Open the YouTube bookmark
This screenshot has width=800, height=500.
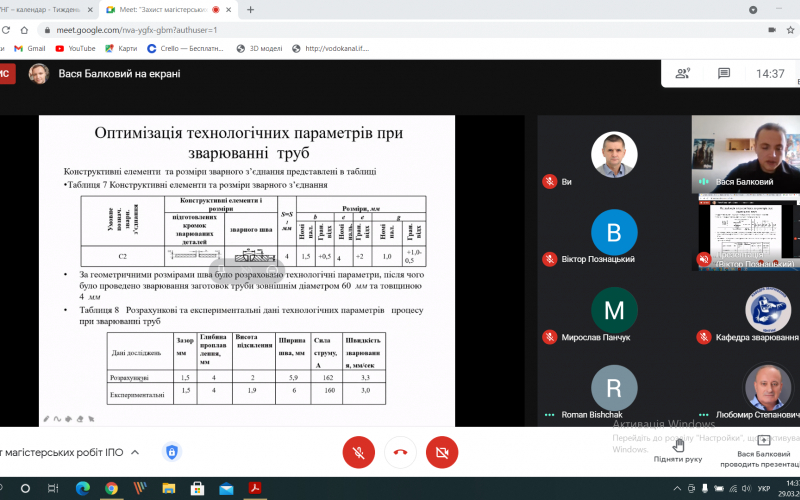coord(76,48)
